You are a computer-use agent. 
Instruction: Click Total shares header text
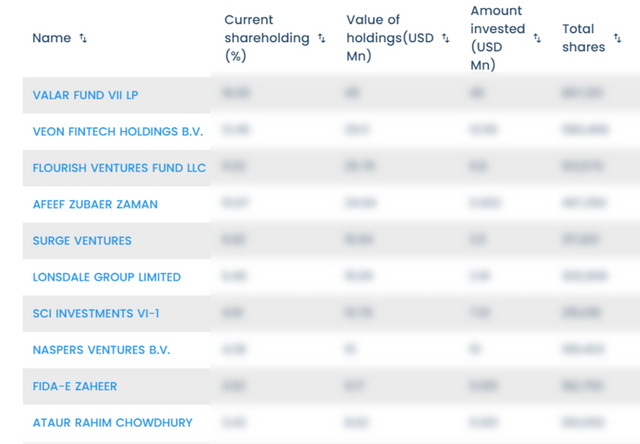coord(583,38)
